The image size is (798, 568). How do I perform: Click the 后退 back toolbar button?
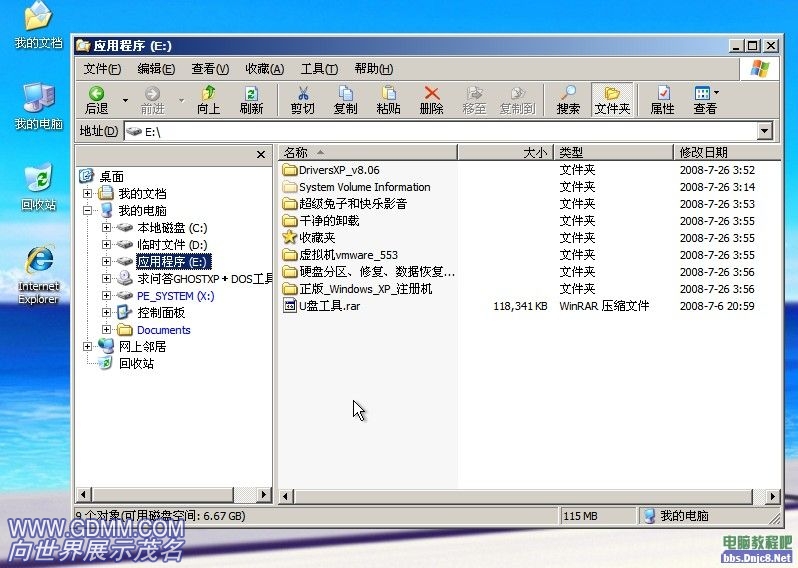(97, 100)
